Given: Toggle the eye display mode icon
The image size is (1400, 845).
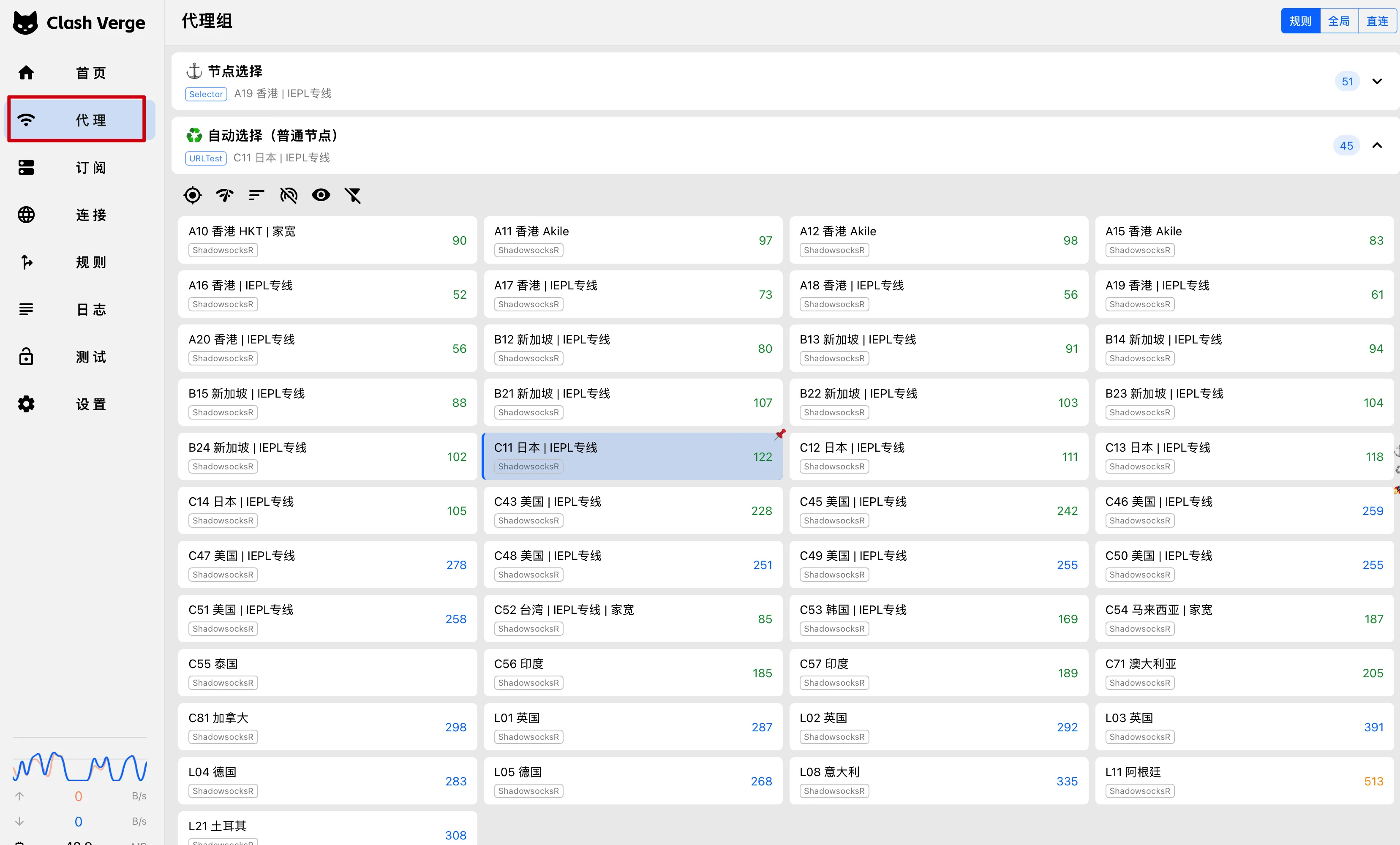Looking at the screenshot, I should (321, 196).
